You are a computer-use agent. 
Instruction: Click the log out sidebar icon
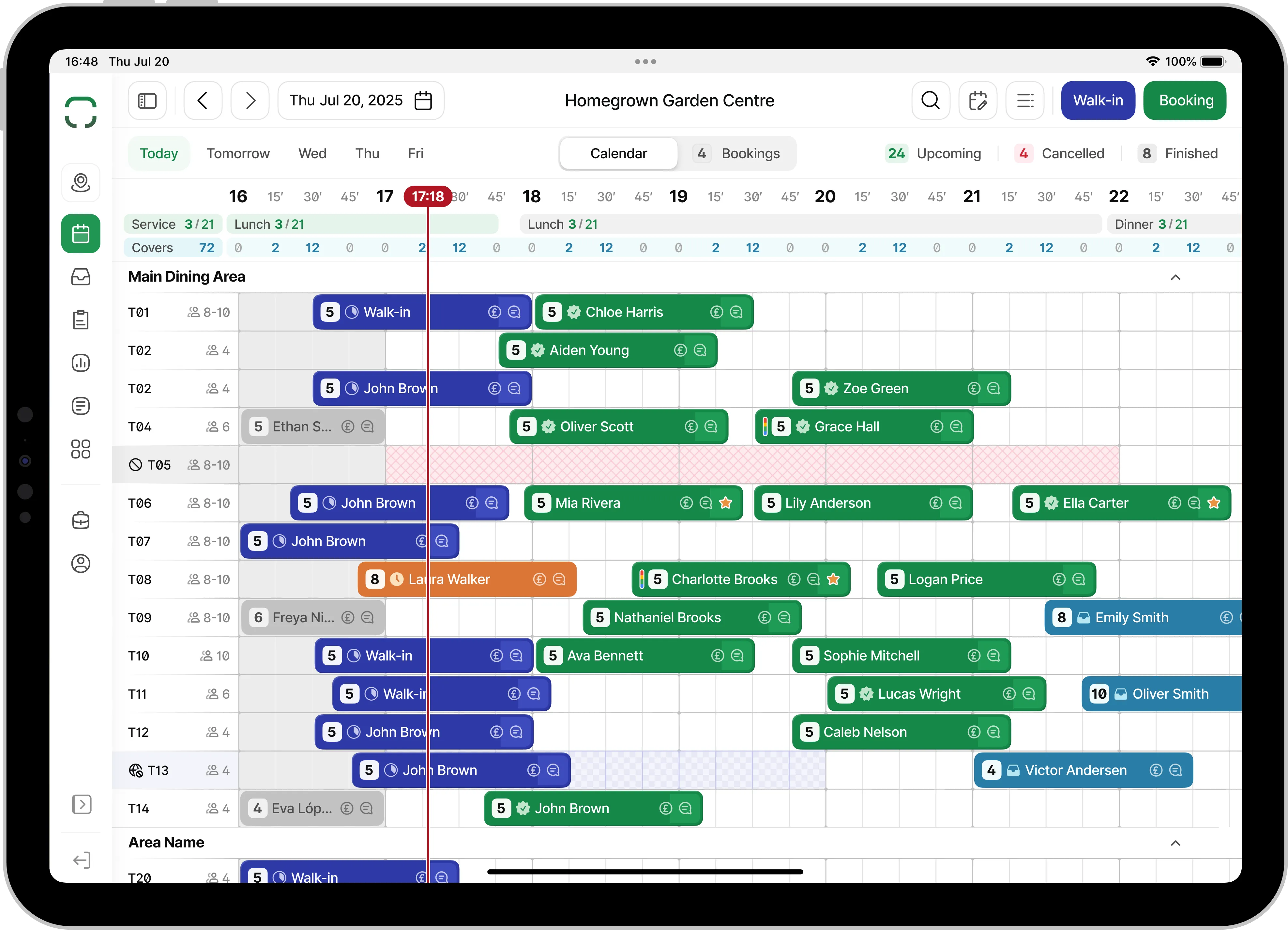[x=81, y=860]
